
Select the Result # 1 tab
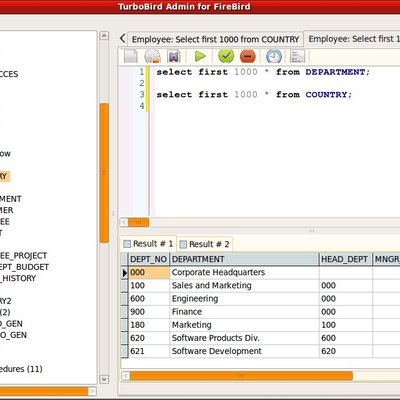[x=148, y=244]
